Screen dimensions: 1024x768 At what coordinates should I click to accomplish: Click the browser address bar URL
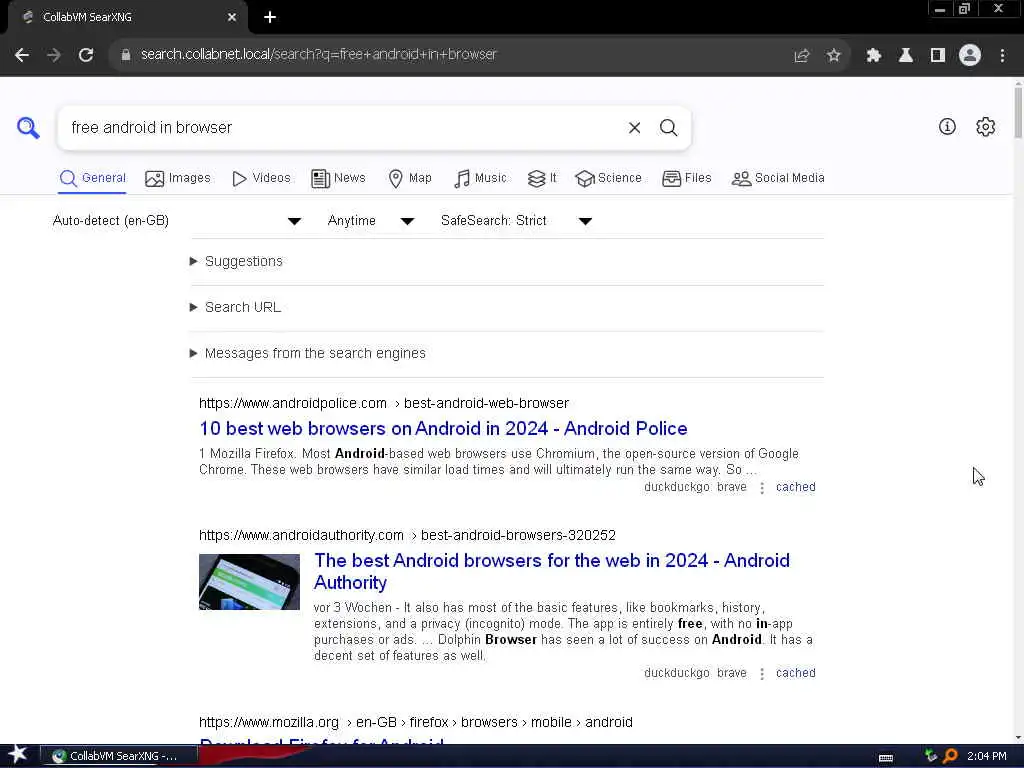pos(319,55)
